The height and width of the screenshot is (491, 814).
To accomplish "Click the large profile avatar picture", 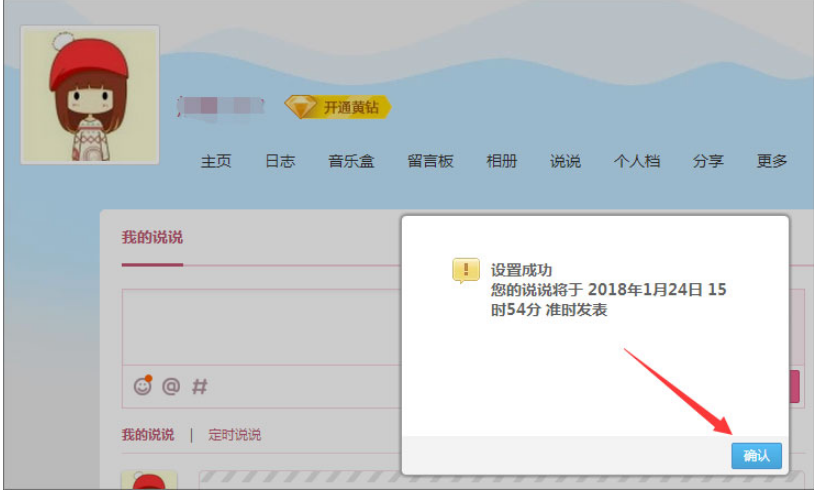I will 90,95.
